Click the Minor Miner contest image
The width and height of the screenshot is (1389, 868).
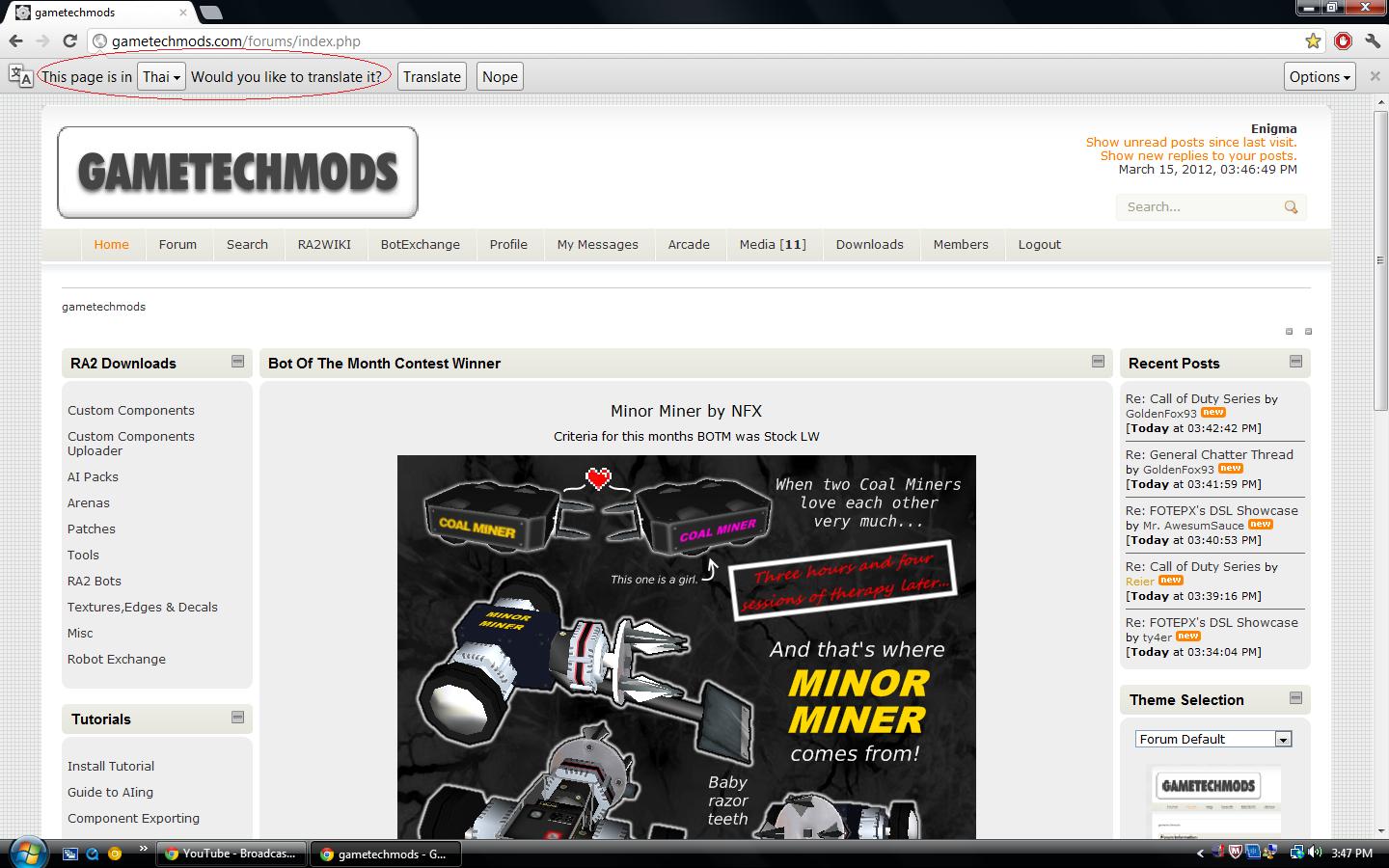click(x=687, y=646)
